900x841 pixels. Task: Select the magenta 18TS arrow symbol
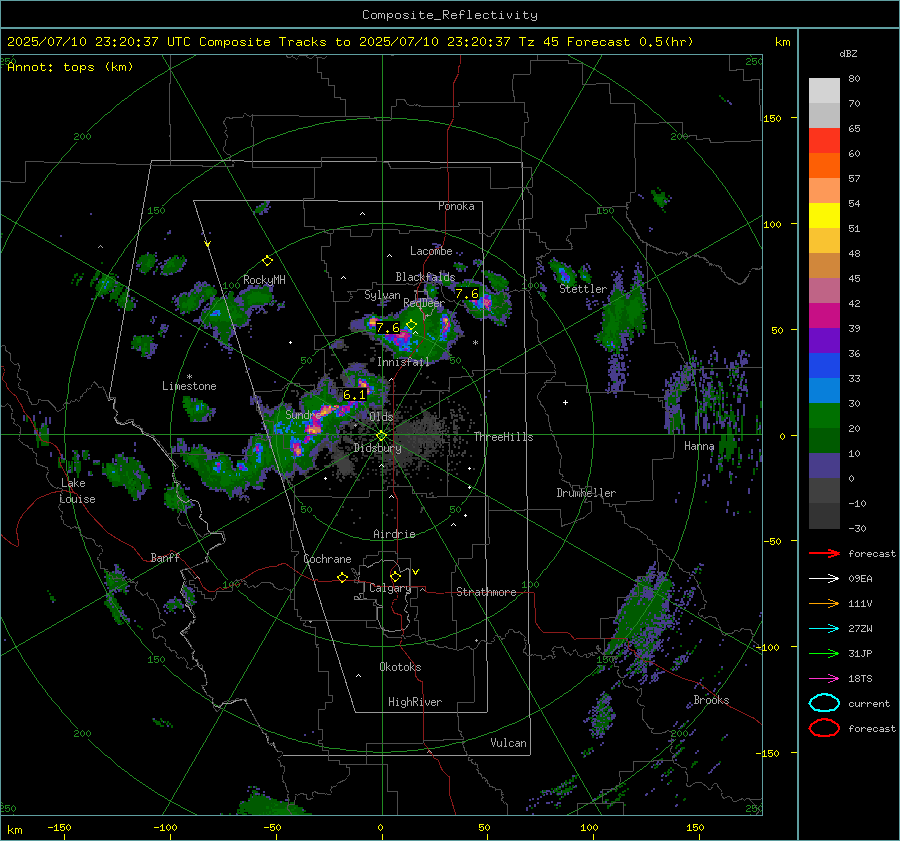coord(824,679)
